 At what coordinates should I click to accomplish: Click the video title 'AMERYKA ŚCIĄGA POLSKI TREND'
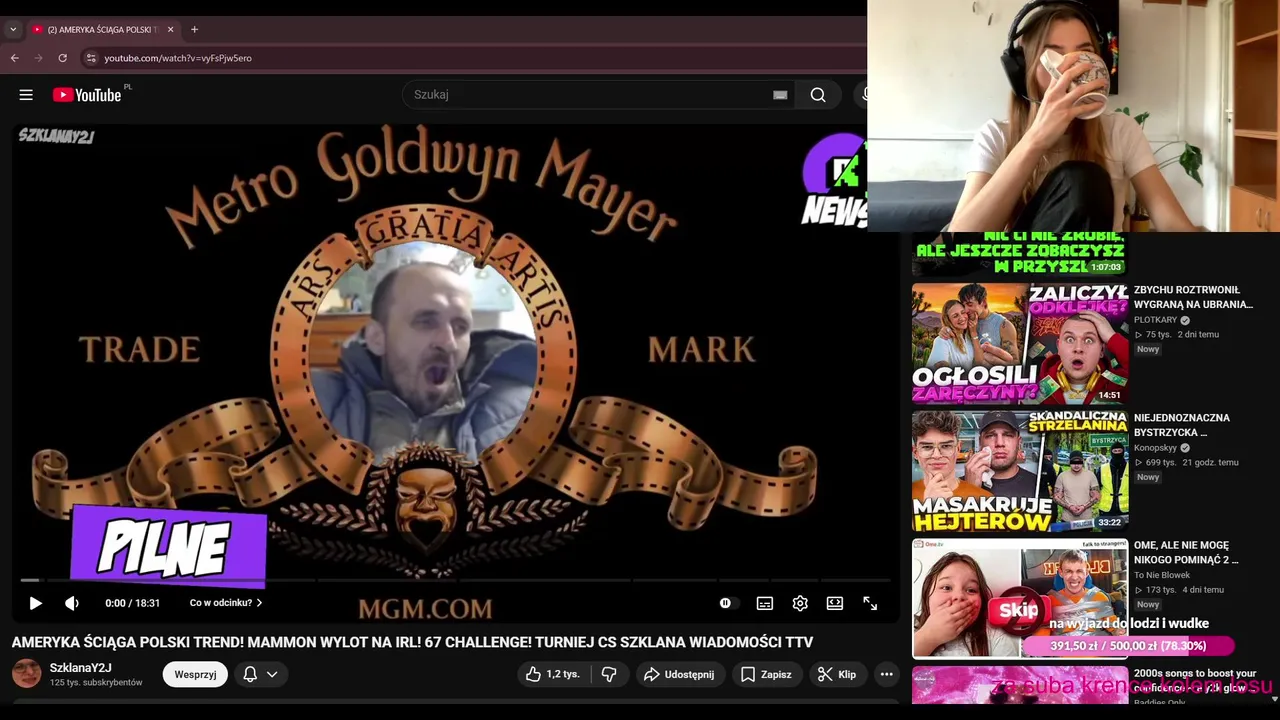point(412,643)
